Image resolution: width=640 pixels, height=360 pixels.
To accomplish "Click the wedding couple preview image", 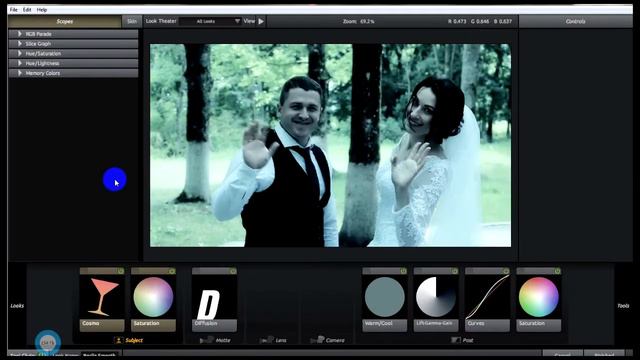I will 330,145.
